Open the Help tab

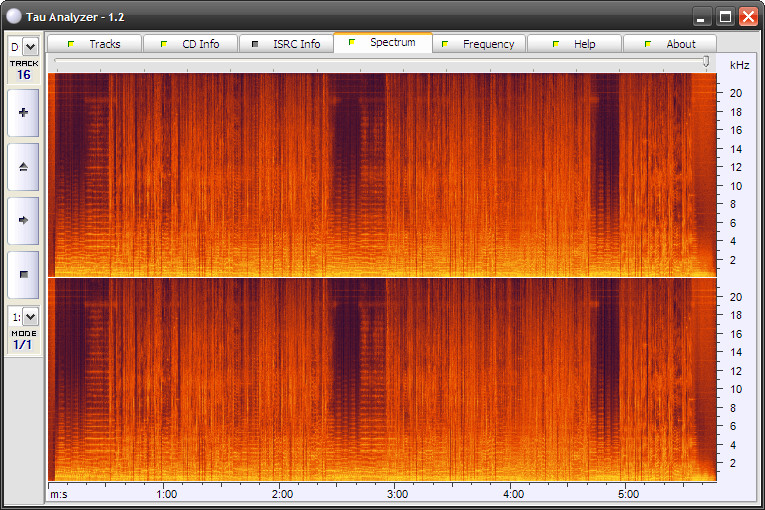(574, 44)
